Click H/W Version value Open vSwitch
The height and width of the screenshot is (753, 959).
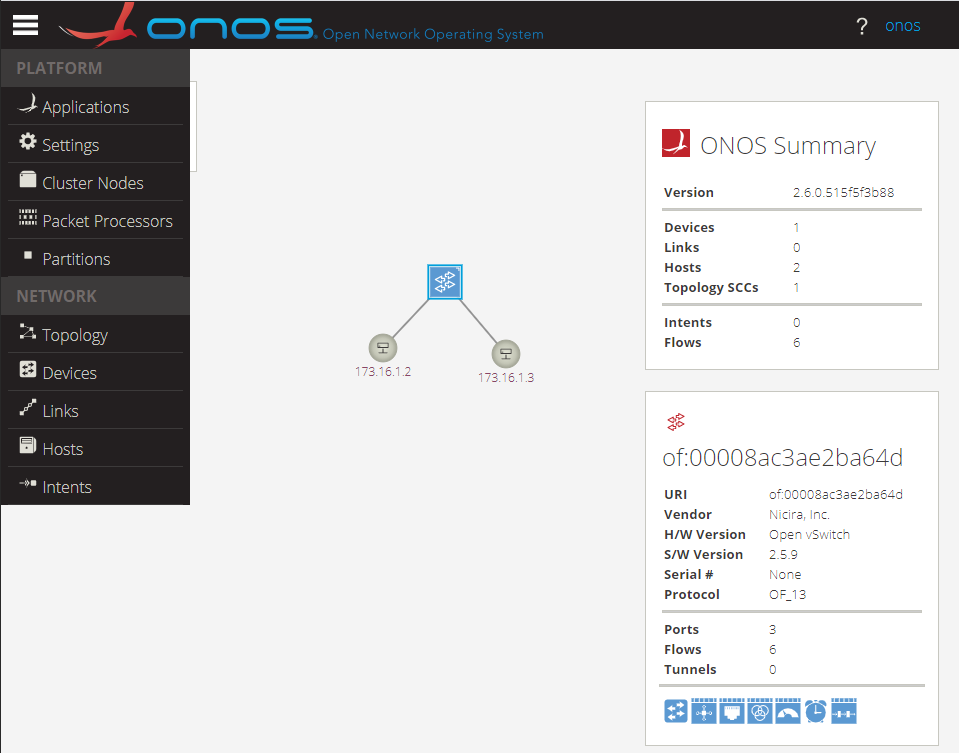pos(809,535)
